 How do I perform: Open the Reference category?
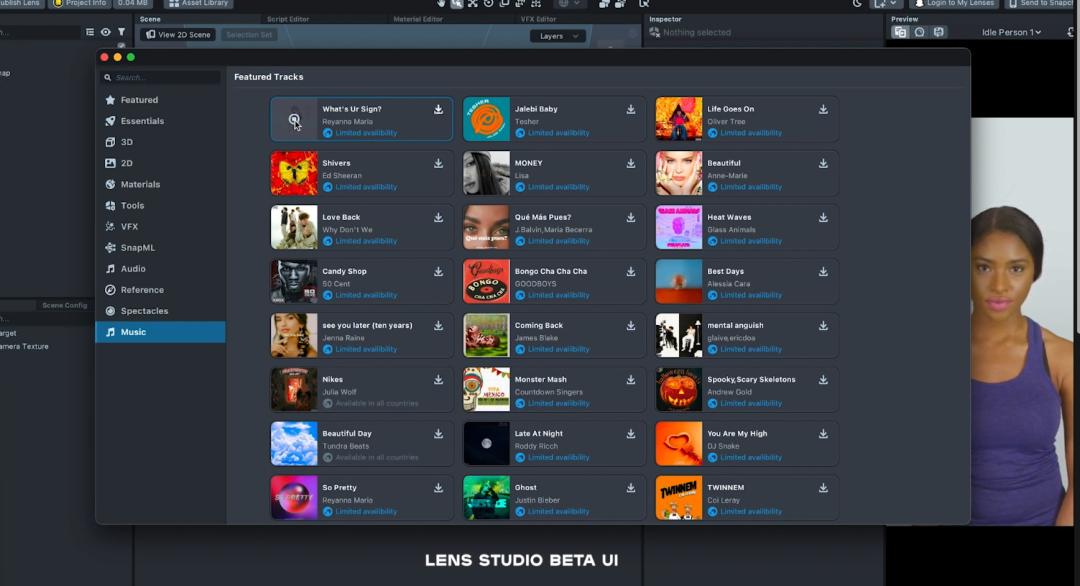coord(160,290)
